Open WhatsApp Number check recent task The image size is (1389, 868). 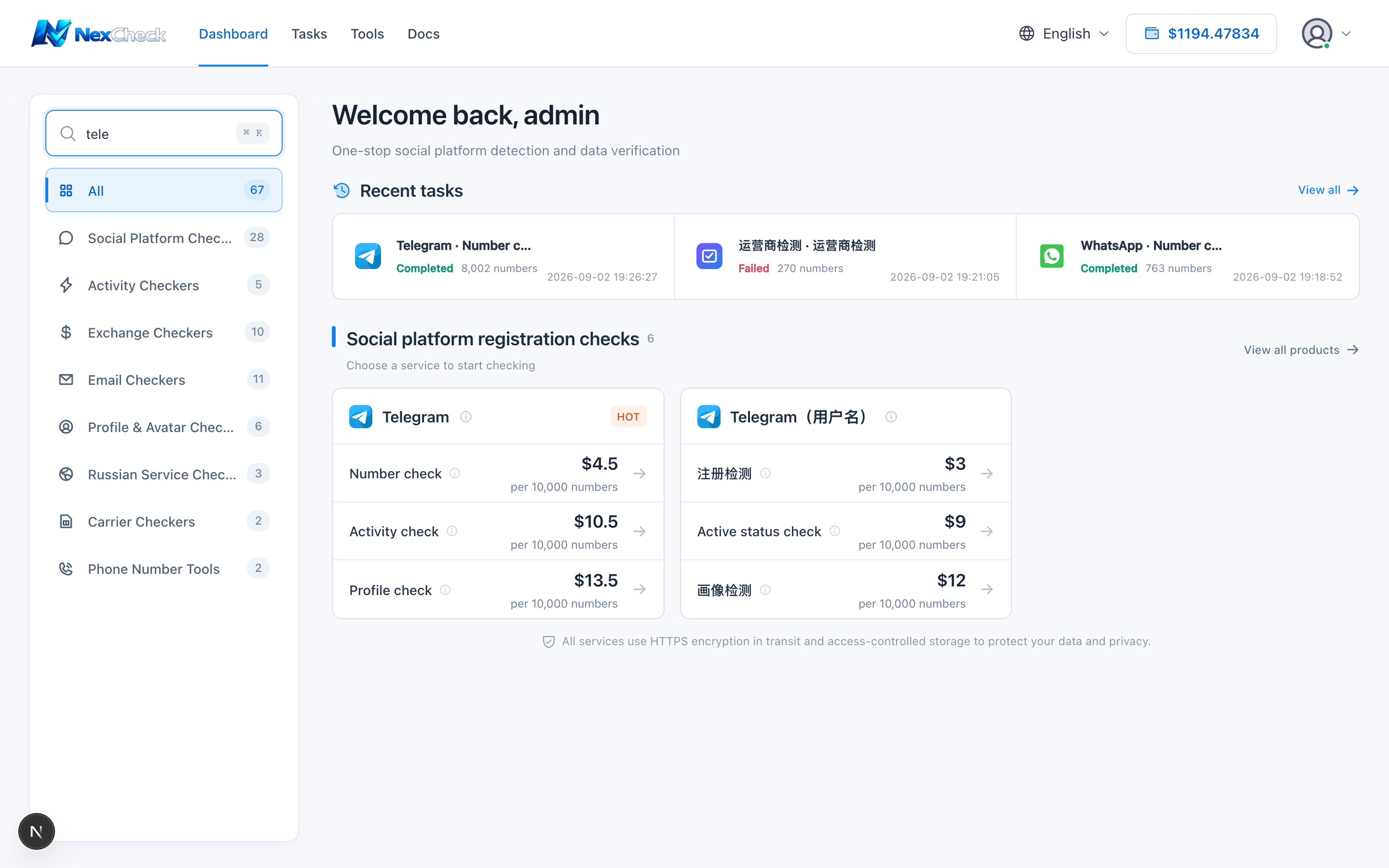click(x=1187, y=257)
